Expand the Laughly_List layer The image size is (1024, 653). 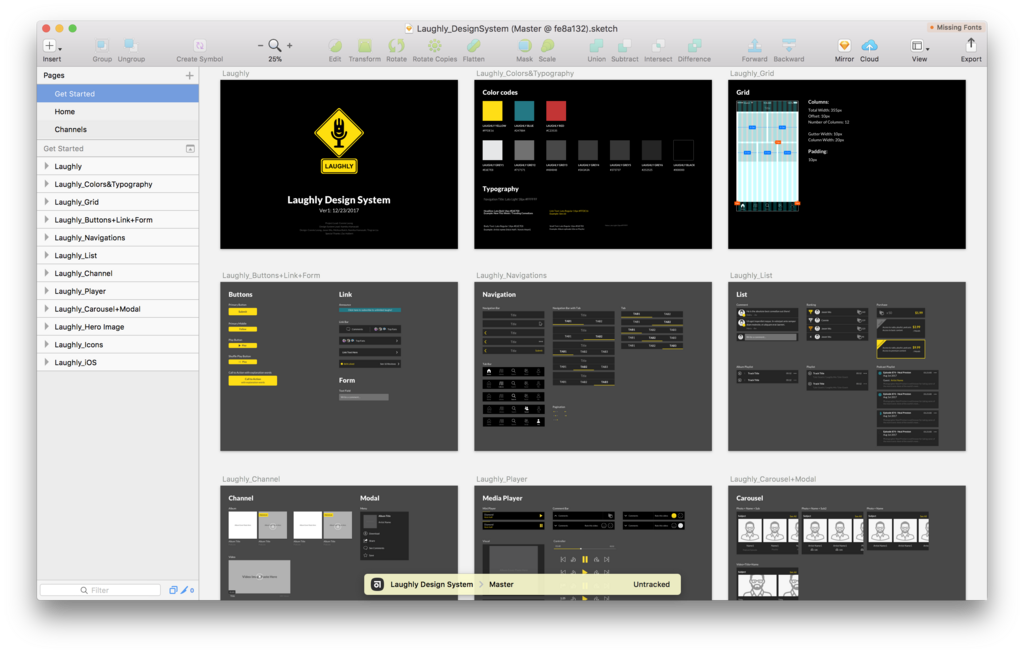coord(46,255)
